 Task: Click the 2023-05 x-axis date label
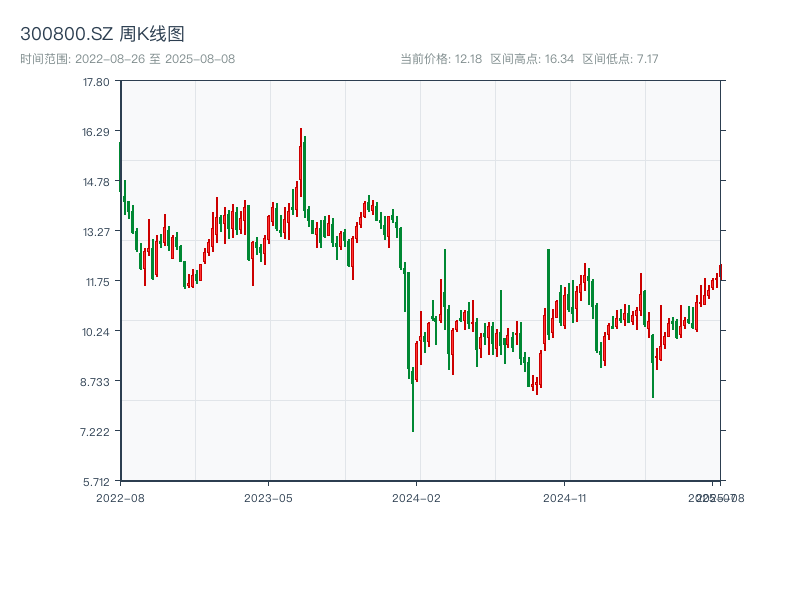(x=268, y=497)
